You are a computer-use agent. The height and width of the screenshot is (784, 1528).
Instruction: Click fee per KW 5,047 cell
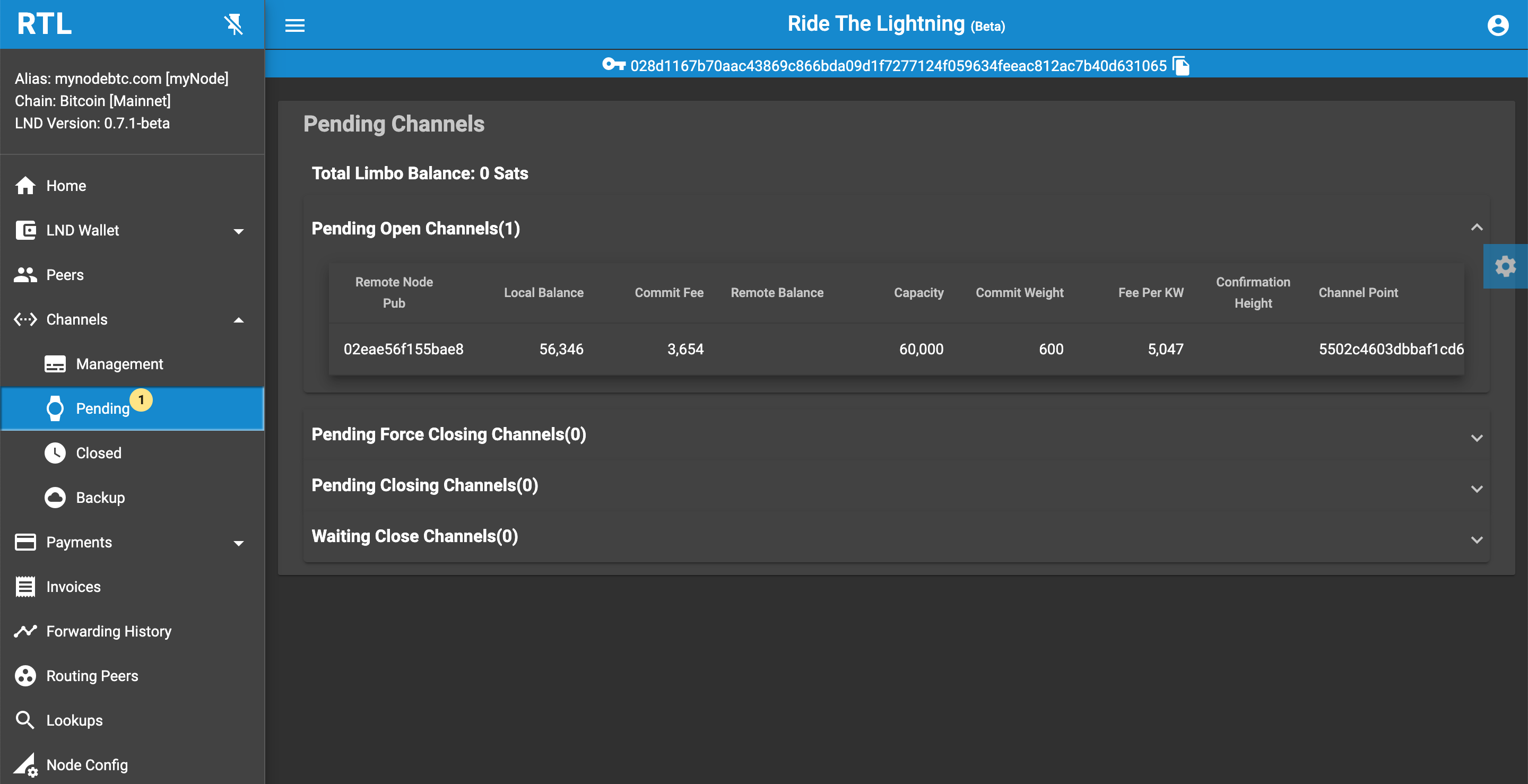click(x=1165, y=350)
